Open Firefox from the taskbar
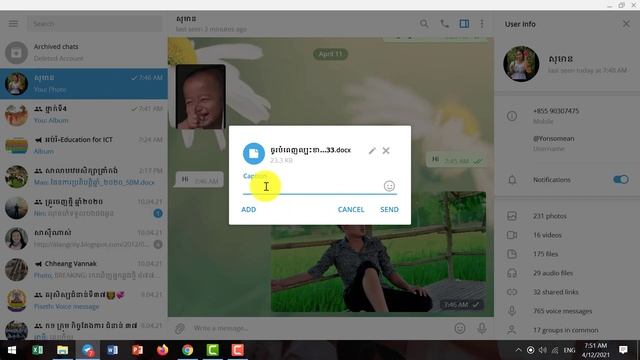The height and width of the screenshot is (360, 640). point(162,350)
